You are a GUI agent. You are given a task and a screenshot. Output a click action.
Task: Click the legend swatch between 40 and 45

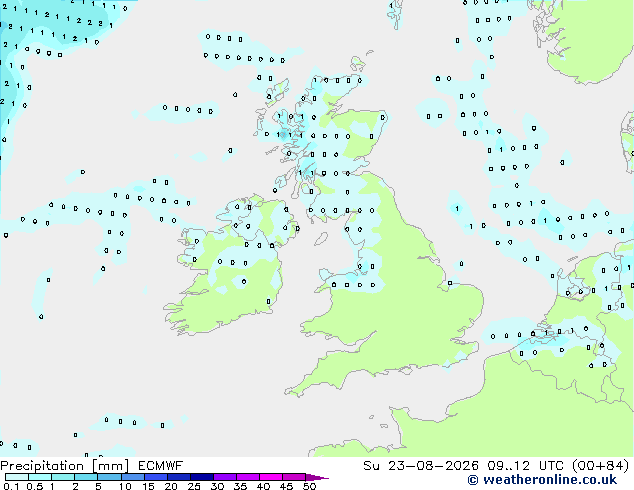tap(271, 477)
